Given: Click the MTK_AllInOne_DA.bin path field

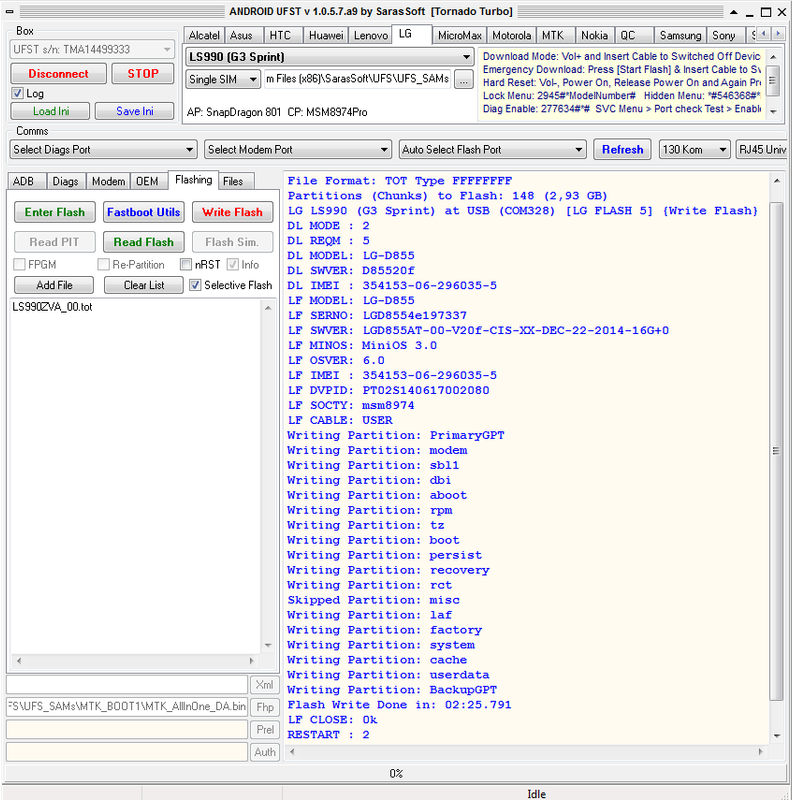Looking at the screenshot, I should [x=127, y=707].
